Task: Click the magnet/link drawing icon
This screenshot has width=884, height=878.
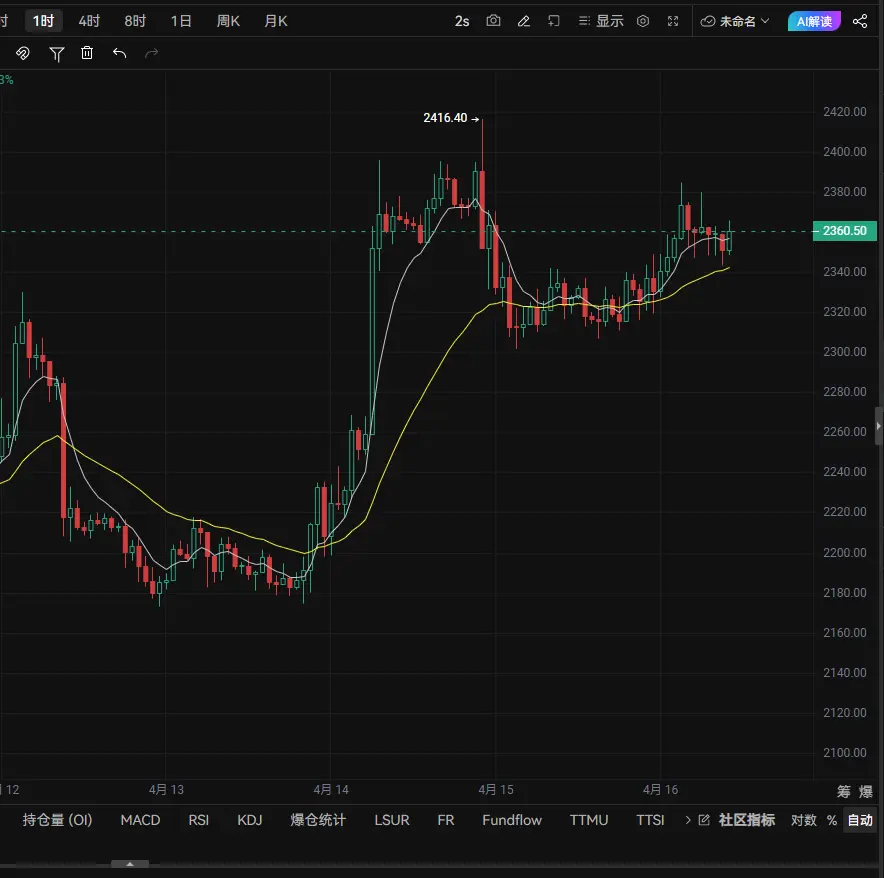Action: (23, 53)
